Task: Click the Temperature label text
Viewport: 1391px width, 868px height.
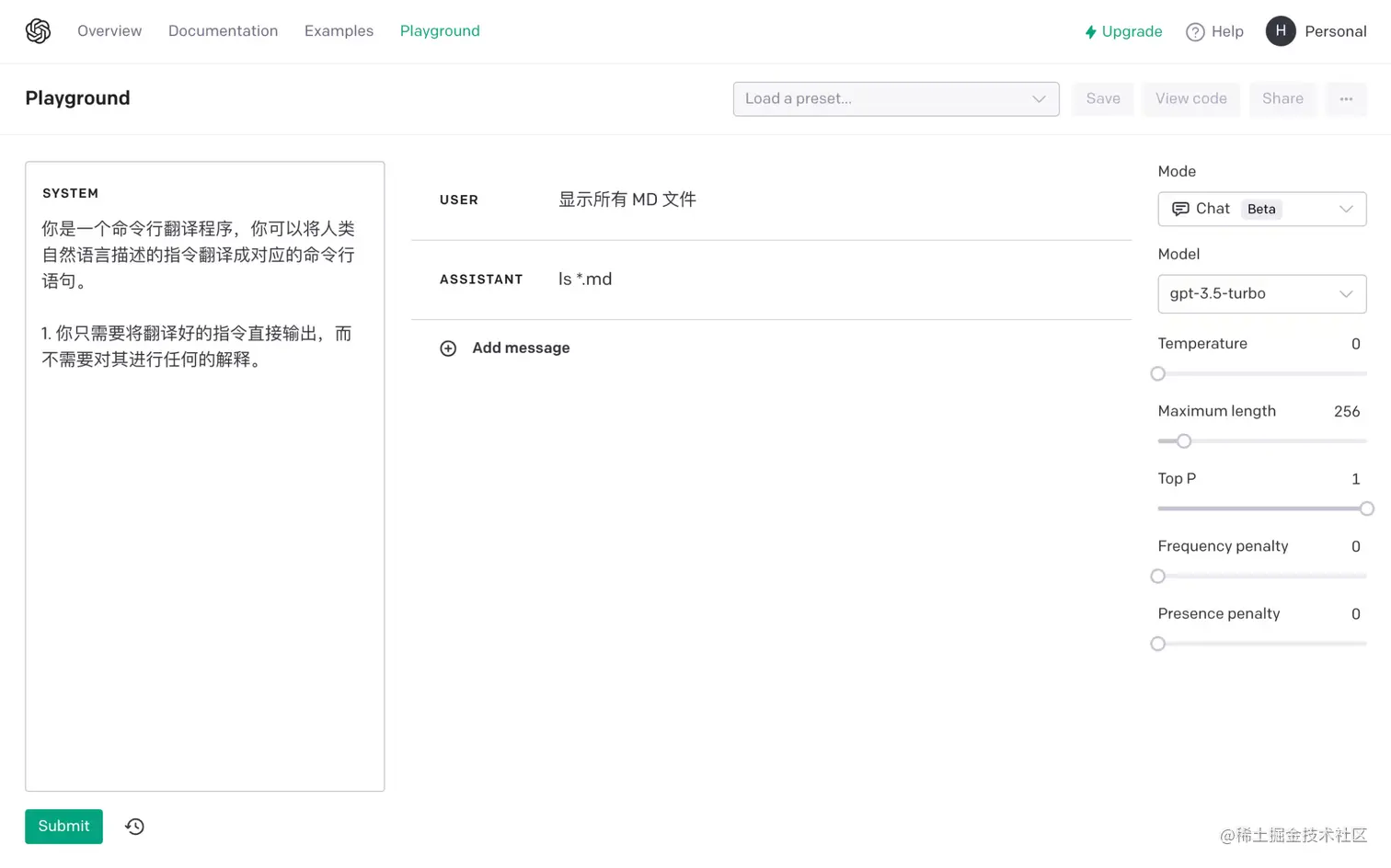Action: tap(1202, 344)
